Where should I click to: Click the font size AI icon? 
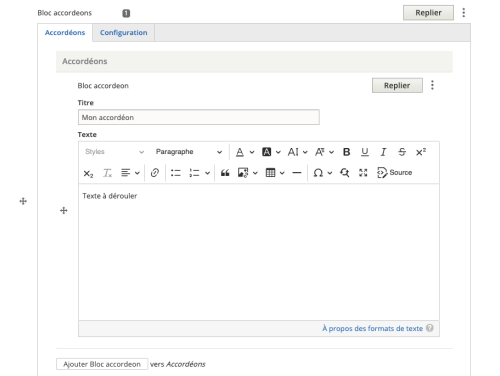click(x=293, y=152)
